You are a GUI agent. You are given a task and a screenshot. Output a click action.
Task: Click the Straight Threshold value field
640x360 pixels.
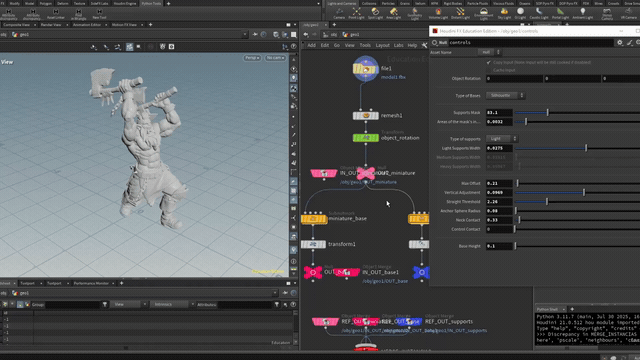pos(499,202)
